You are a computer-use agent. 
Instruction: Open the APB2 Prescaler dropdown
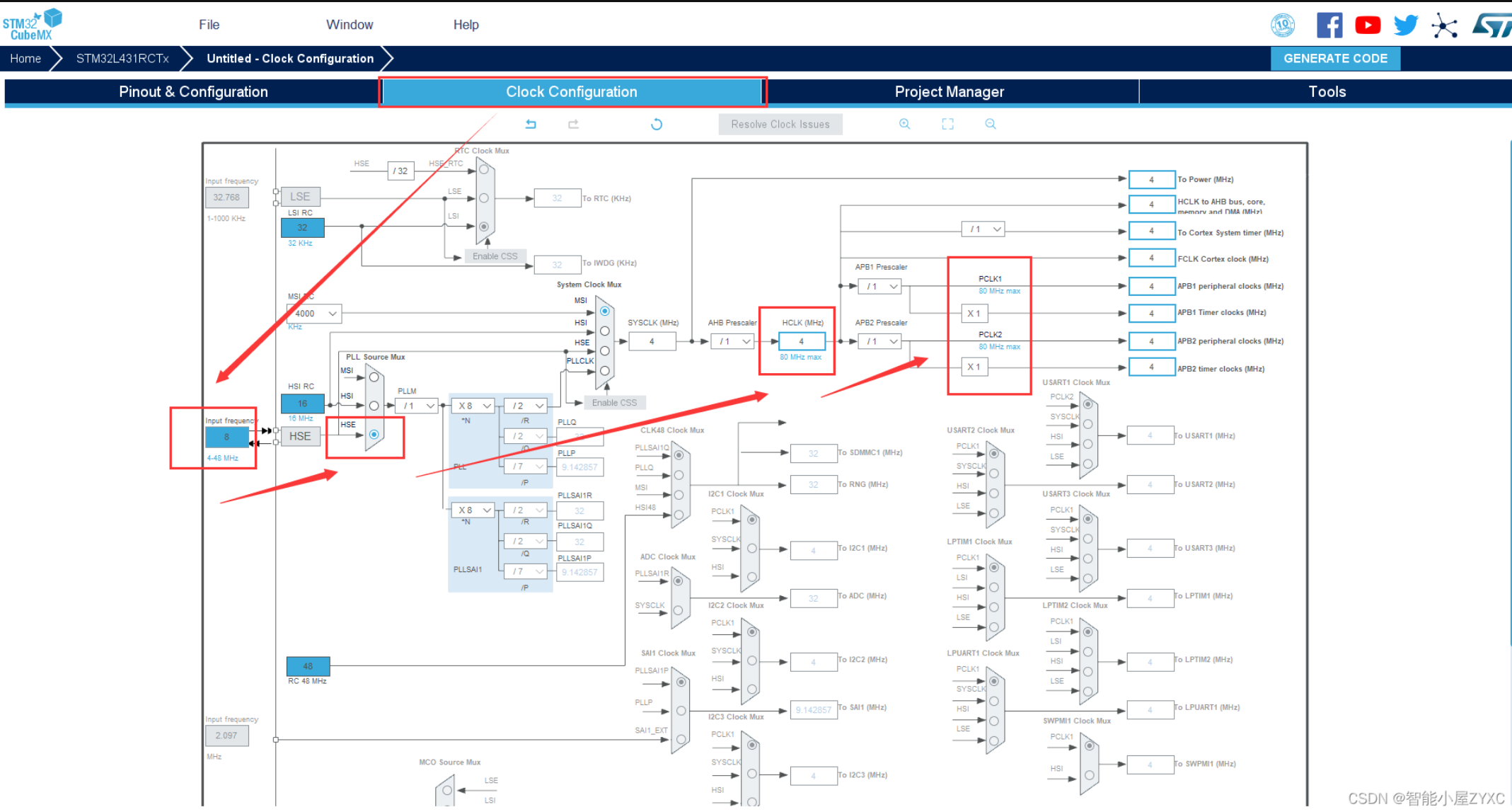879,341
